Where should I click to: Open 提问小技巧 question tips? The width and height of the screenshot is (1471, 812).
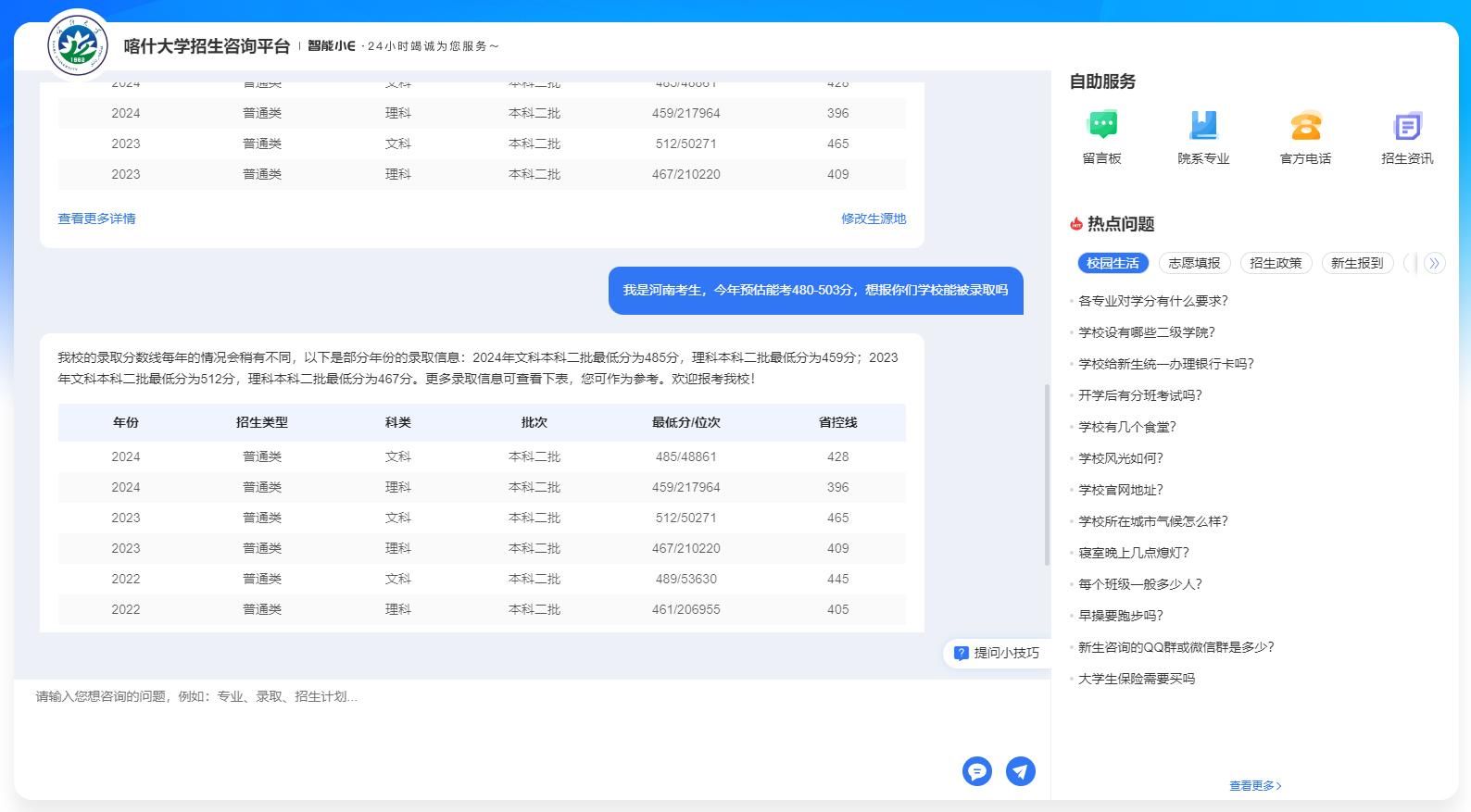[x=997, y=653]
